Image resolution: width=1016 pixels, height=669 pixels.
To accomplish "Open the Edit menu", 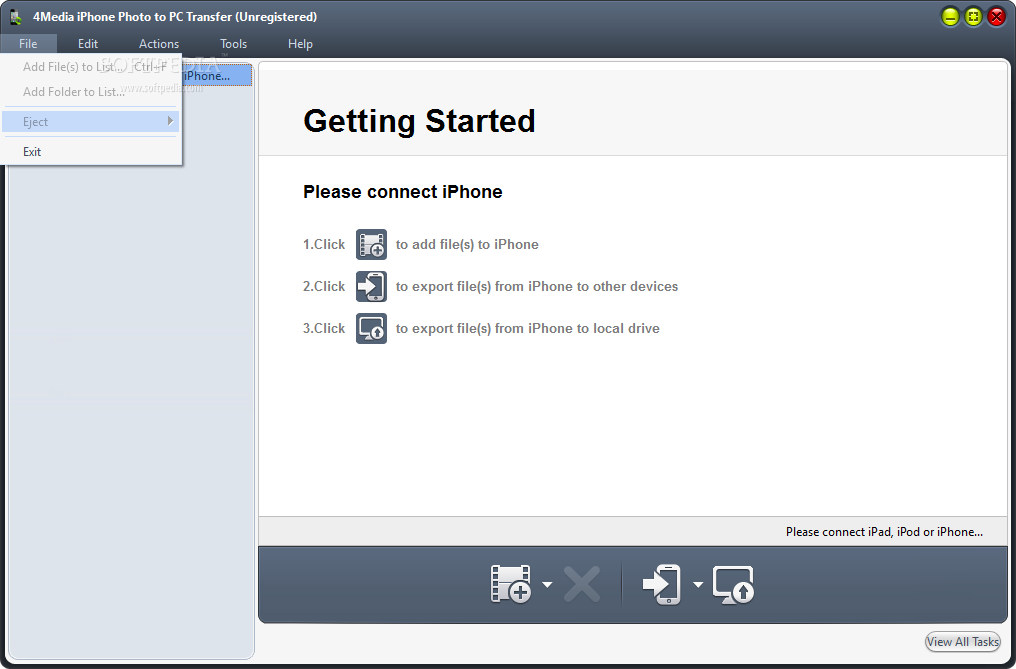I will coord(88,43).
